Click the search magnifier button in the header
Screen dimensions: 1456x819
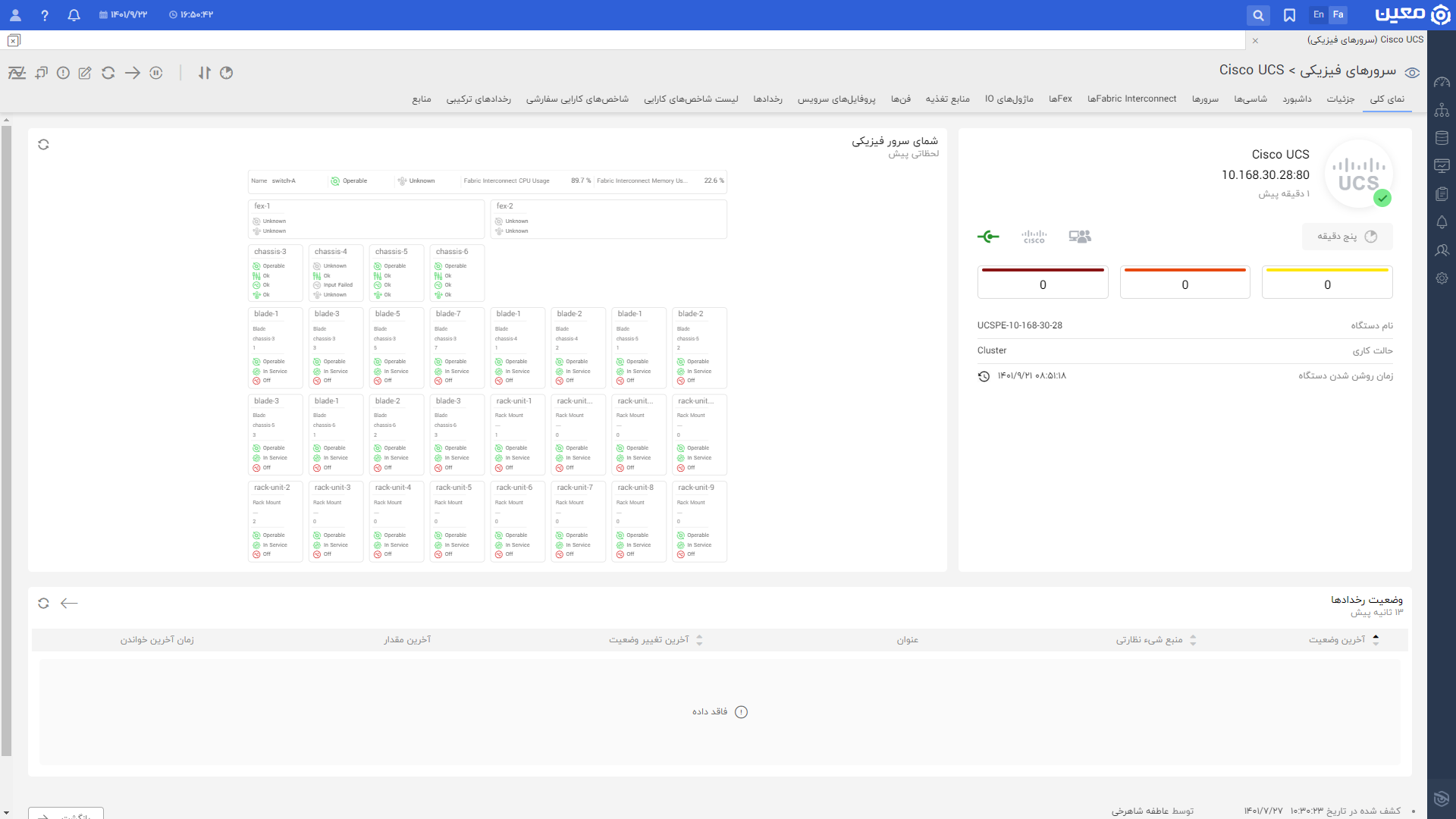click(1258, 15)
